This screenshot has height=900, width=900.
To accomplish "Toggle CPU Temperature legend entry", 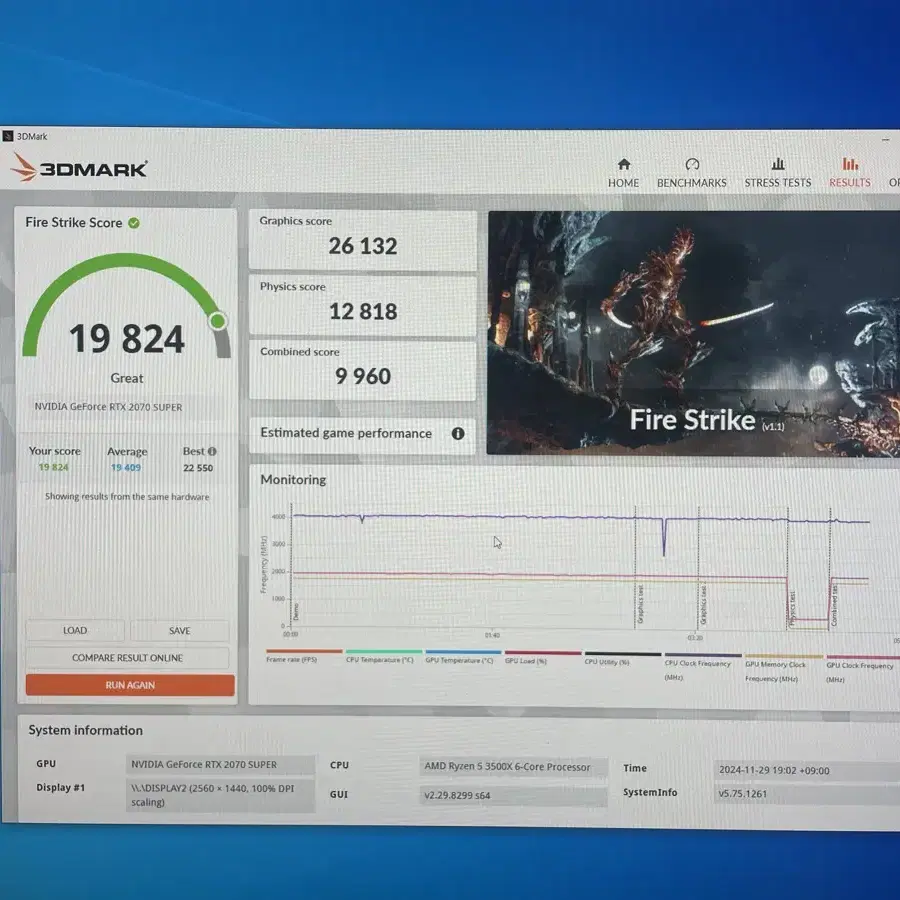I will click(x=383, y=657).
